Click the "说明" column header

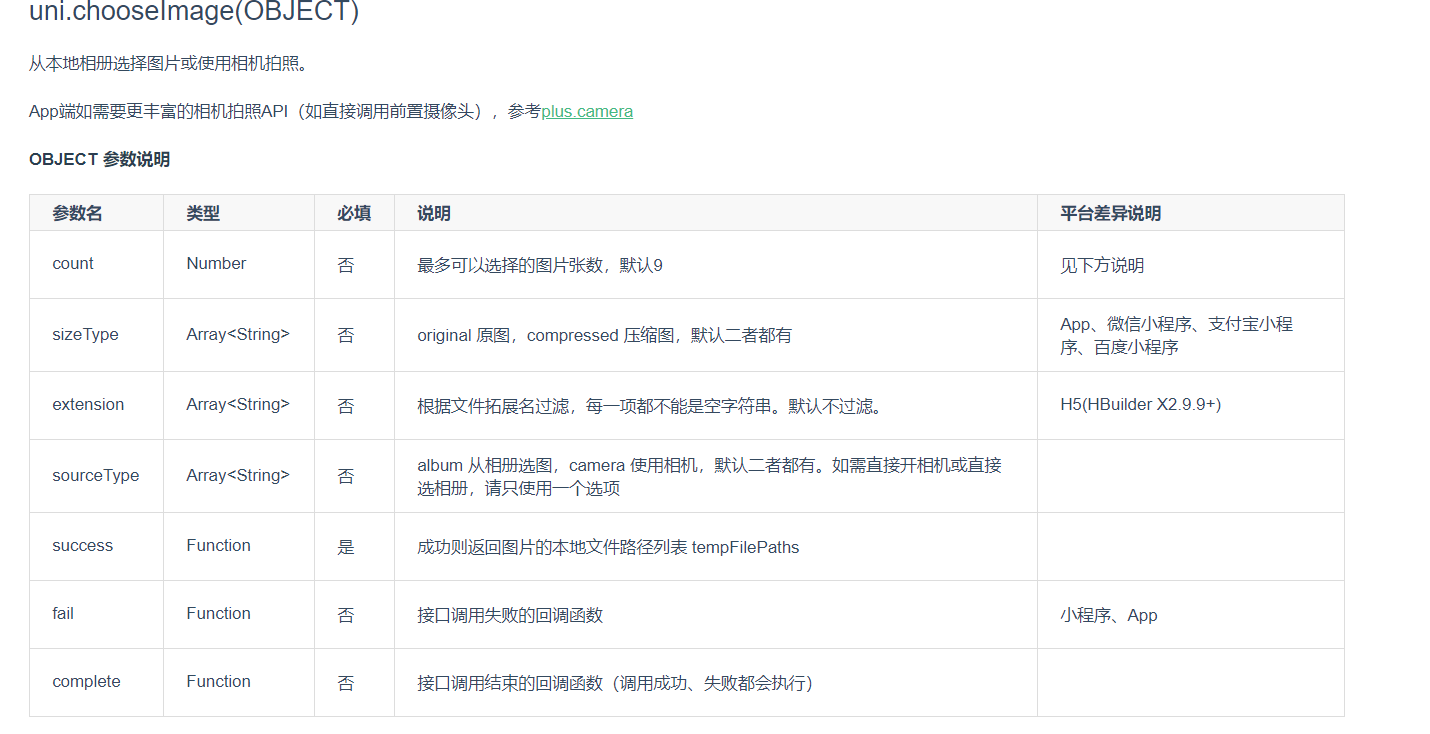pyautogui.click(x=434, y=213)
